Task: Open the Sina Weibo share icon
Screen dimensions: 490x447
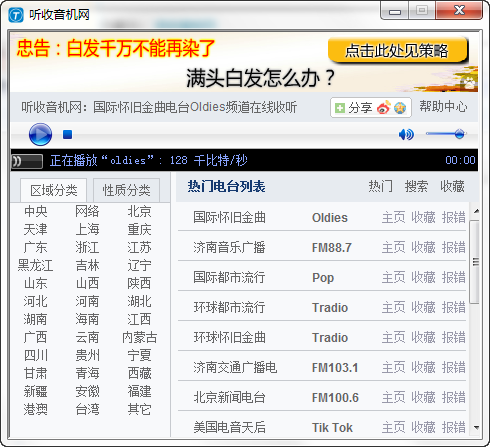Action: pyautogui.click(x=384, y=108)
